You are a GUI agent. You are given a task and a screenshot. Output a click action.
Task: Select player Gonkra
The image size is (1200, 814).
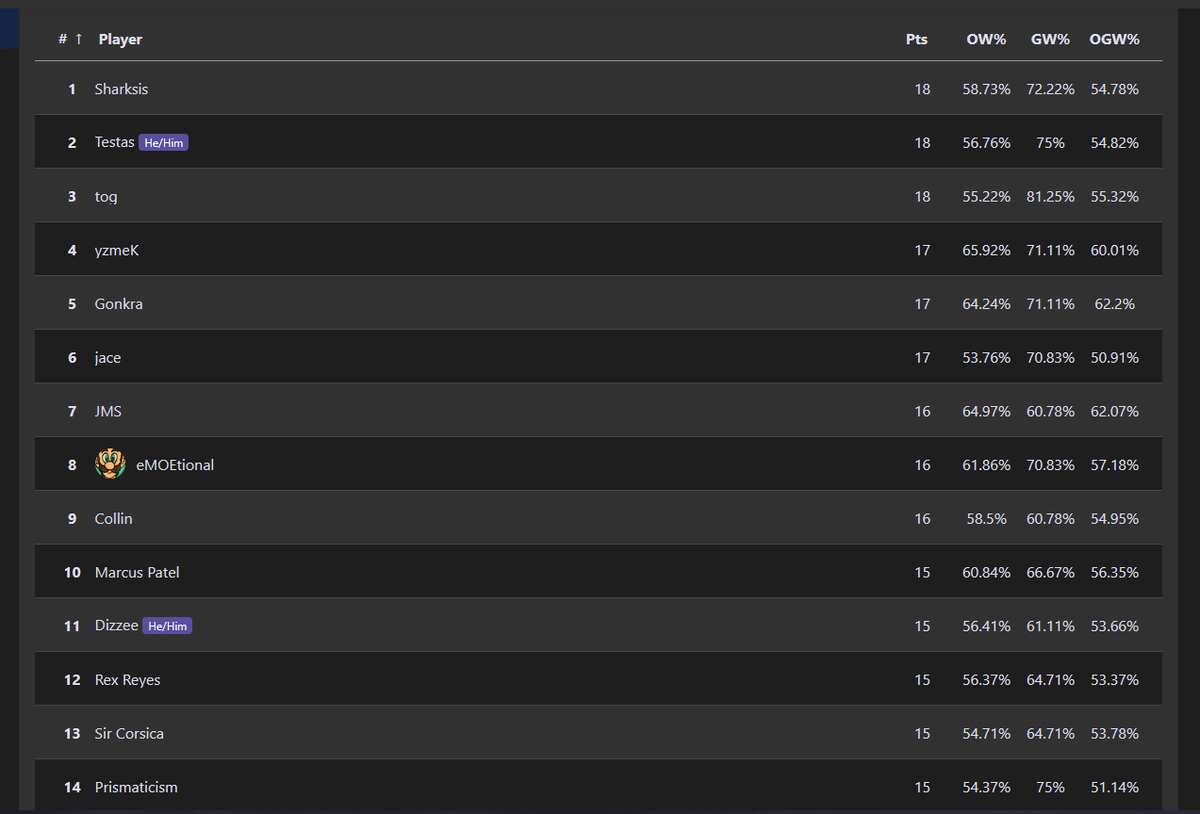[x=118, y=304]
